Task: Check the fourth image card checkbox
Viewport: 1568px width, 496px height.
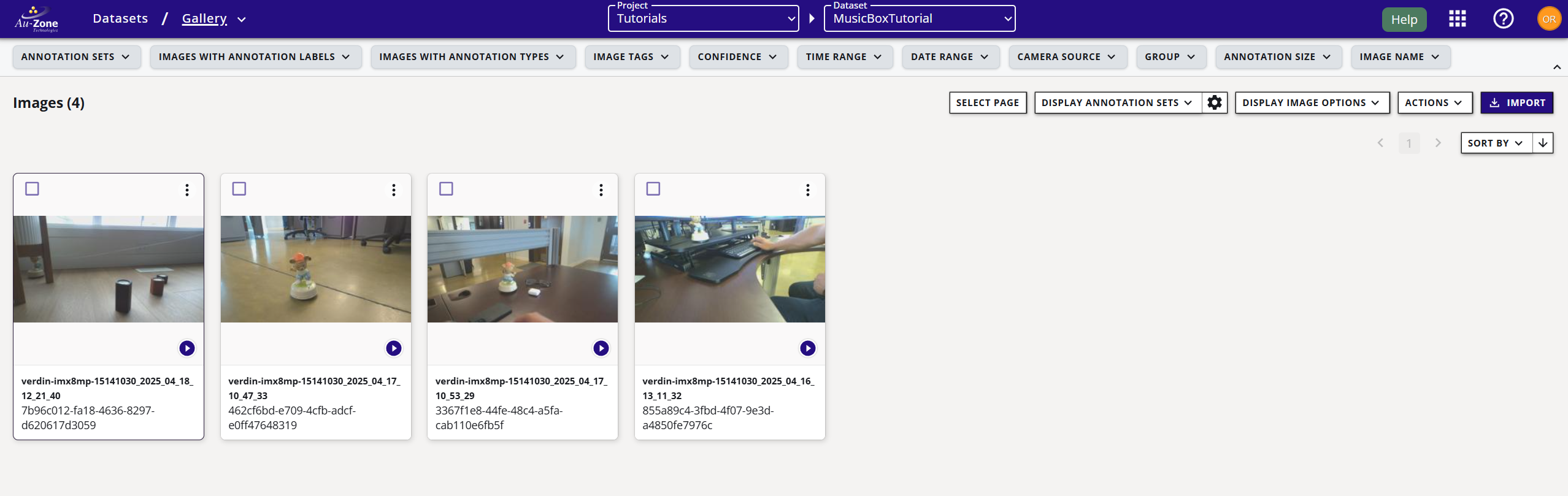Action: 653,189
